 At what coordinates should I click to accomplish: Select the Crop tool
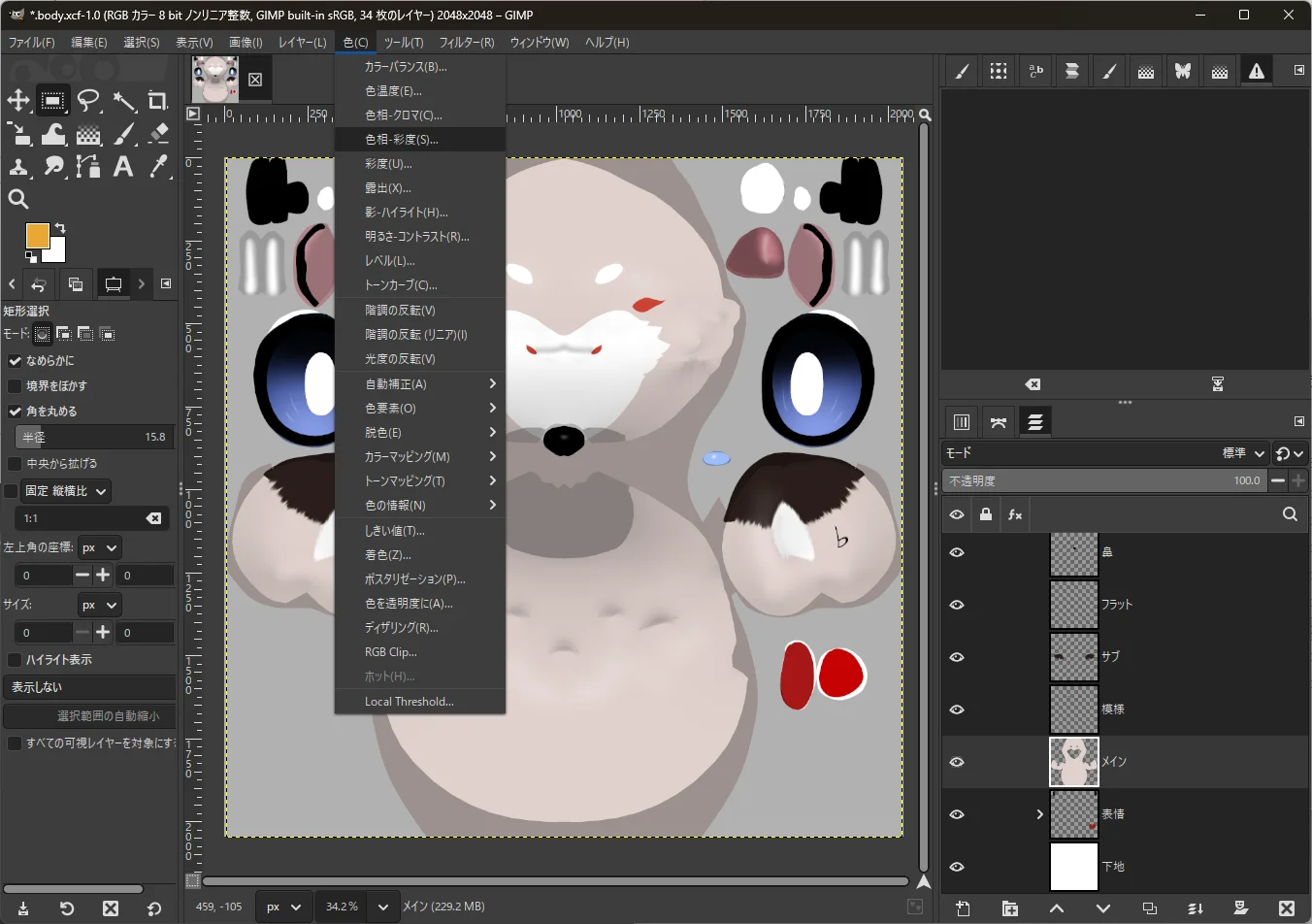coord(157,101)
